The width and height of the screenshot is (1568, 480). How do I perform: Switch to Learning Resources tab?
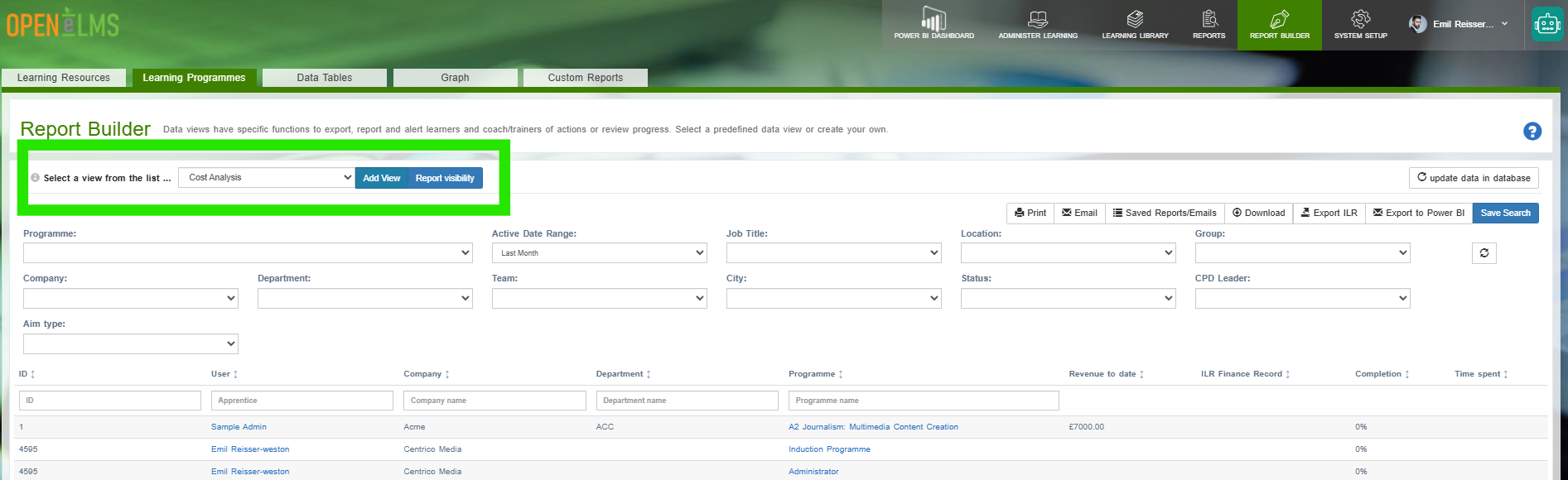coord(64,78)
